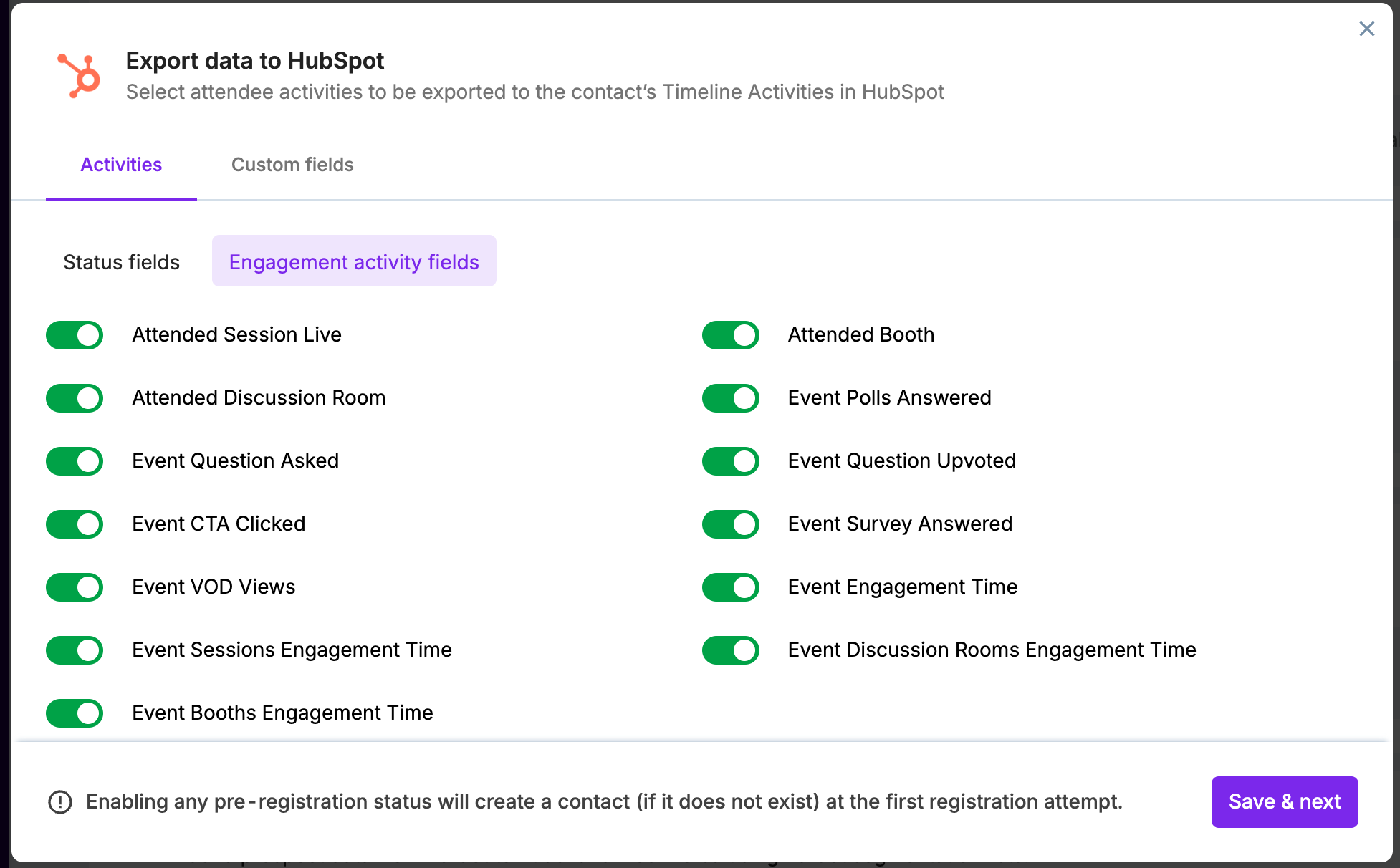Image resolution: width=1400 pixels, height=868 pixels.
Task: Switch off Event Sessions Engagement Time
Action: (x=75, y=650)
